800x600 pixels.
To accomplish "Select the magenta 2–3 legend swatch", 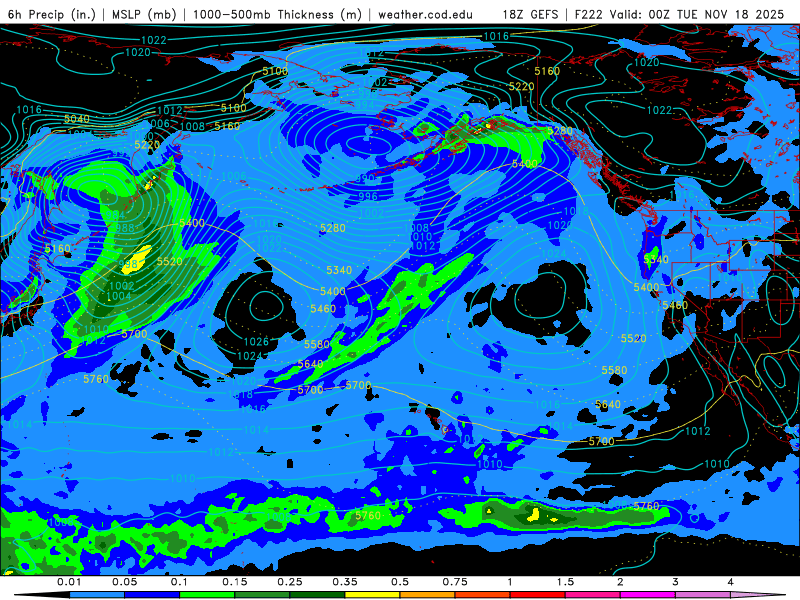I will (648, 595).
